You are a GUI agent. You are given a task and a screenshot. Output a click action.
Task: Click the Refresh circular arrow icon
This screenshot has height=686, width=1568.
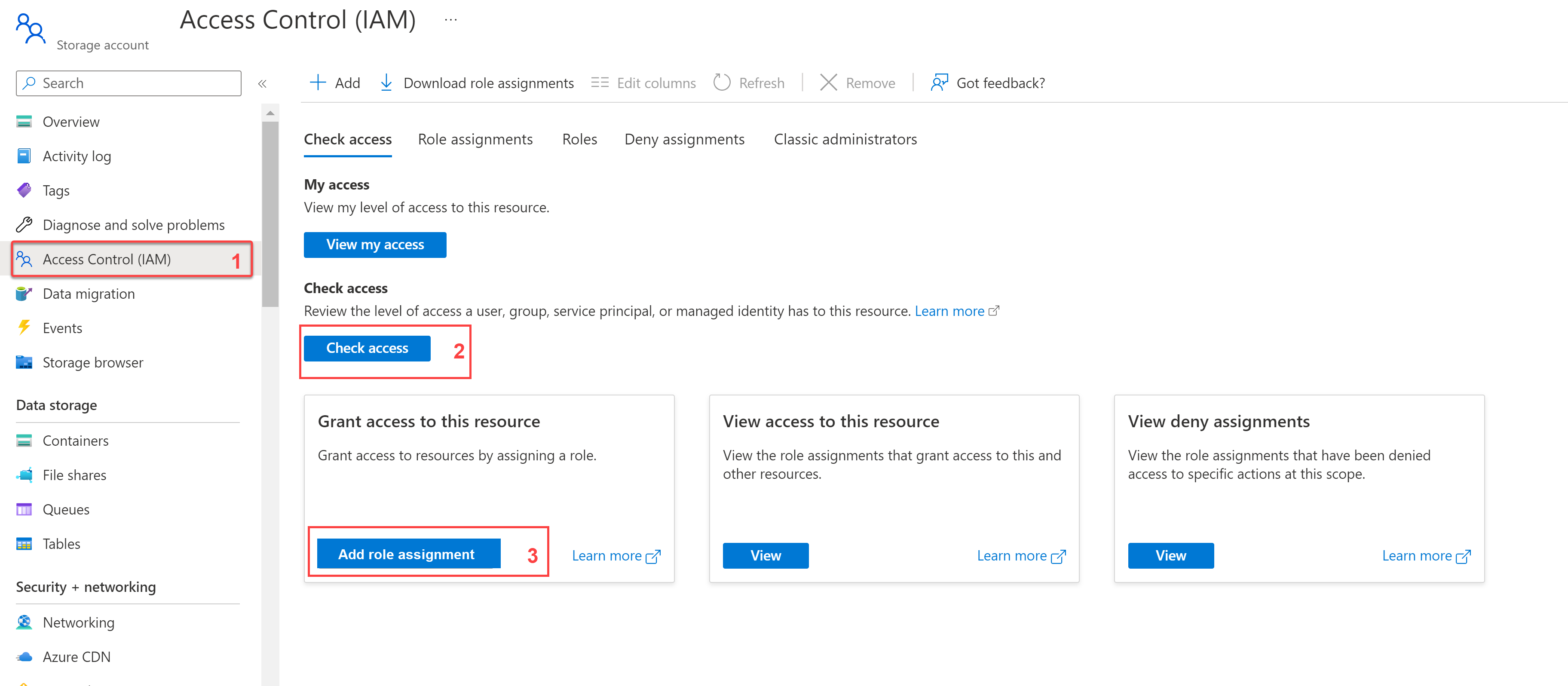coord(721,83)
